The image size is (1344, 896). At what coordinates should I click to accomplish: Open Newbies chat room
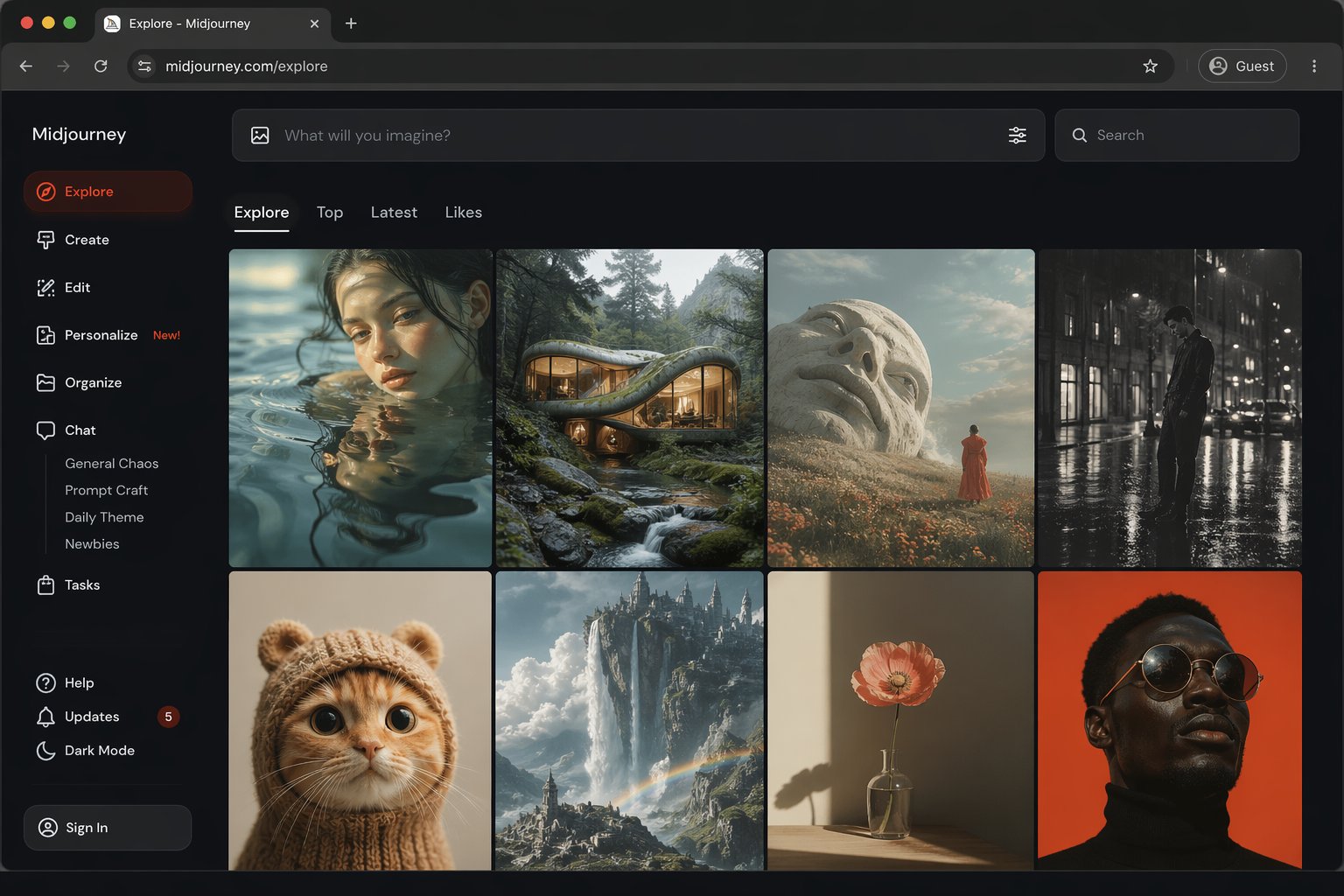(92, 544)
